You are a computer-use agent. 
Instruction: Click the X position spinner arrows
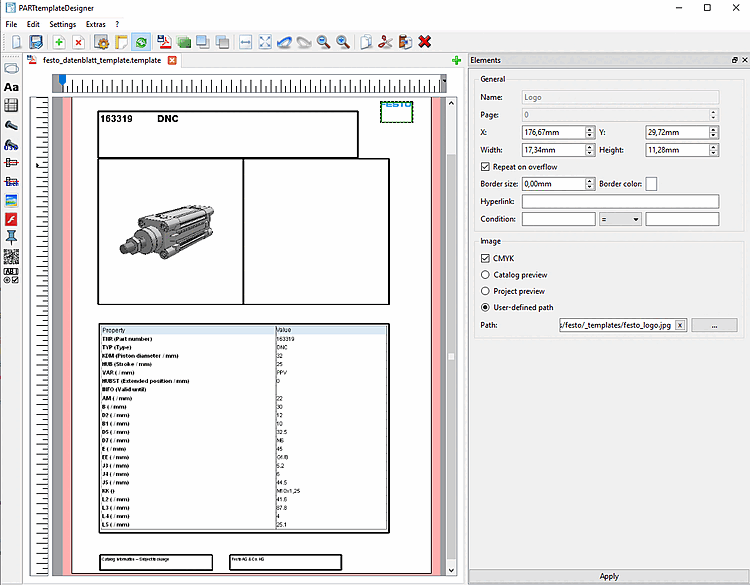pos(590,132)
